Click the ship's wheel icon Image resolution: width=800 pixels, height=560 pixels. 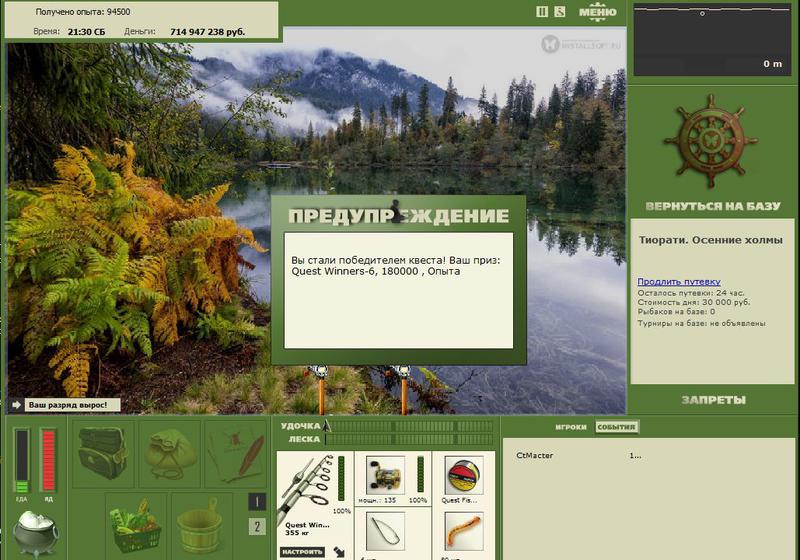click(711, 141)
